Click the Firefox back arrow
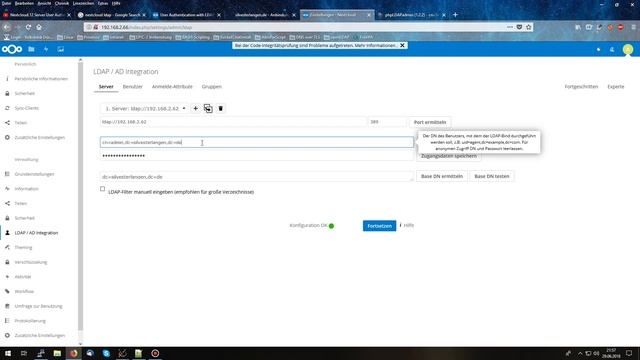640x360 pixels. pyautogui.click(x=7, y=27)
